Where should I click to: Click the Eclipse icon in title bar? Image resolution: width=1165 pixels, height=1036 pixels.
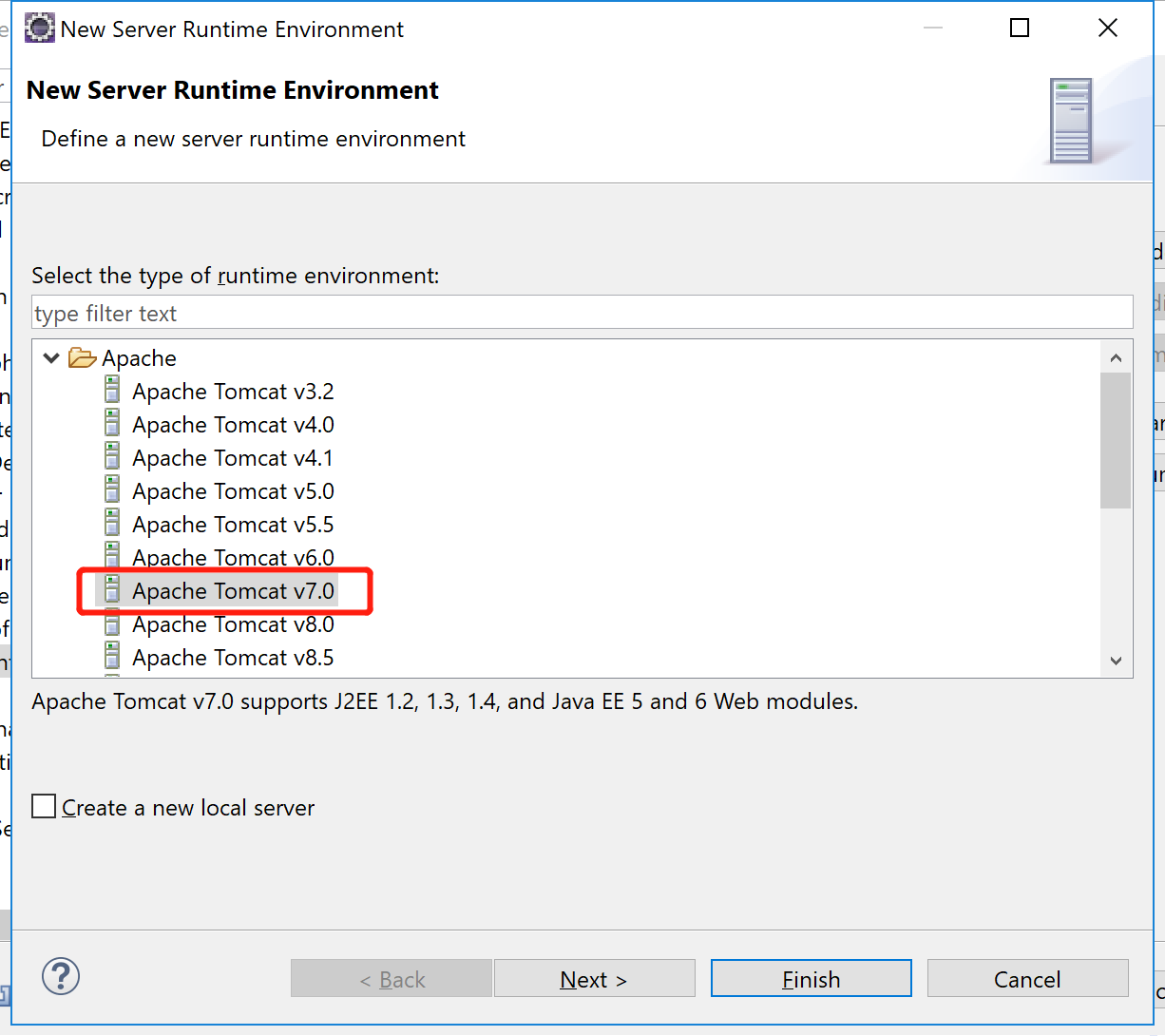click(x=40, y=29)
